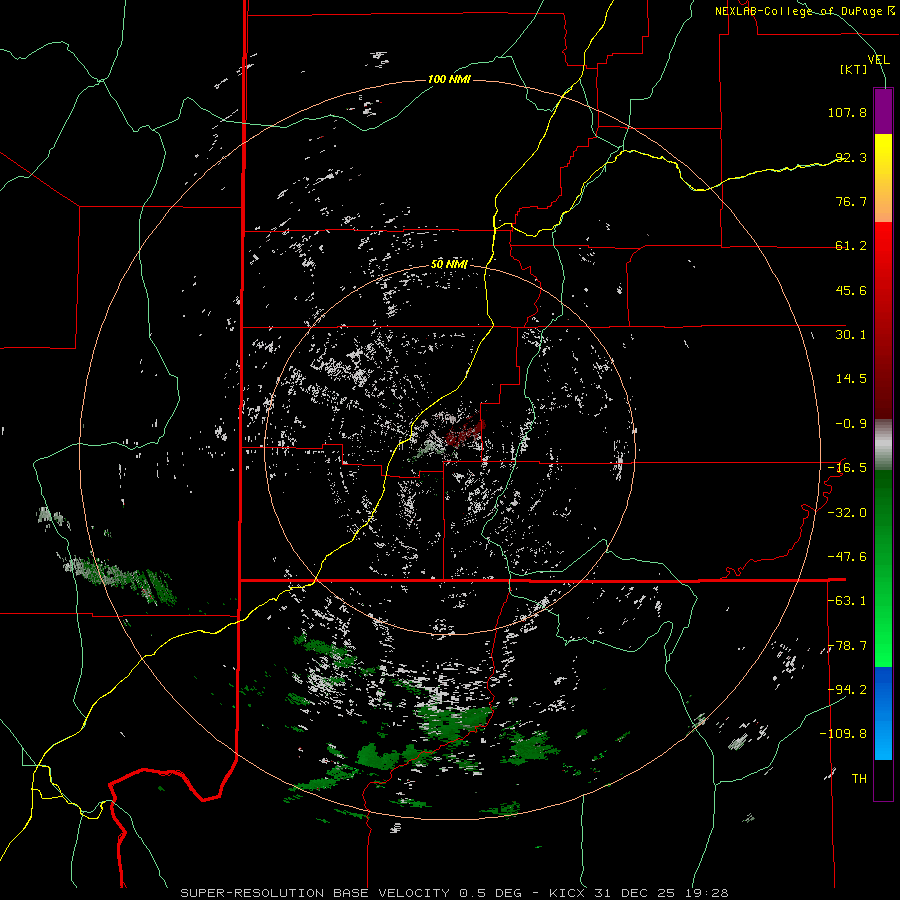Click the "100 NMI" range ring label

[449, 79]
